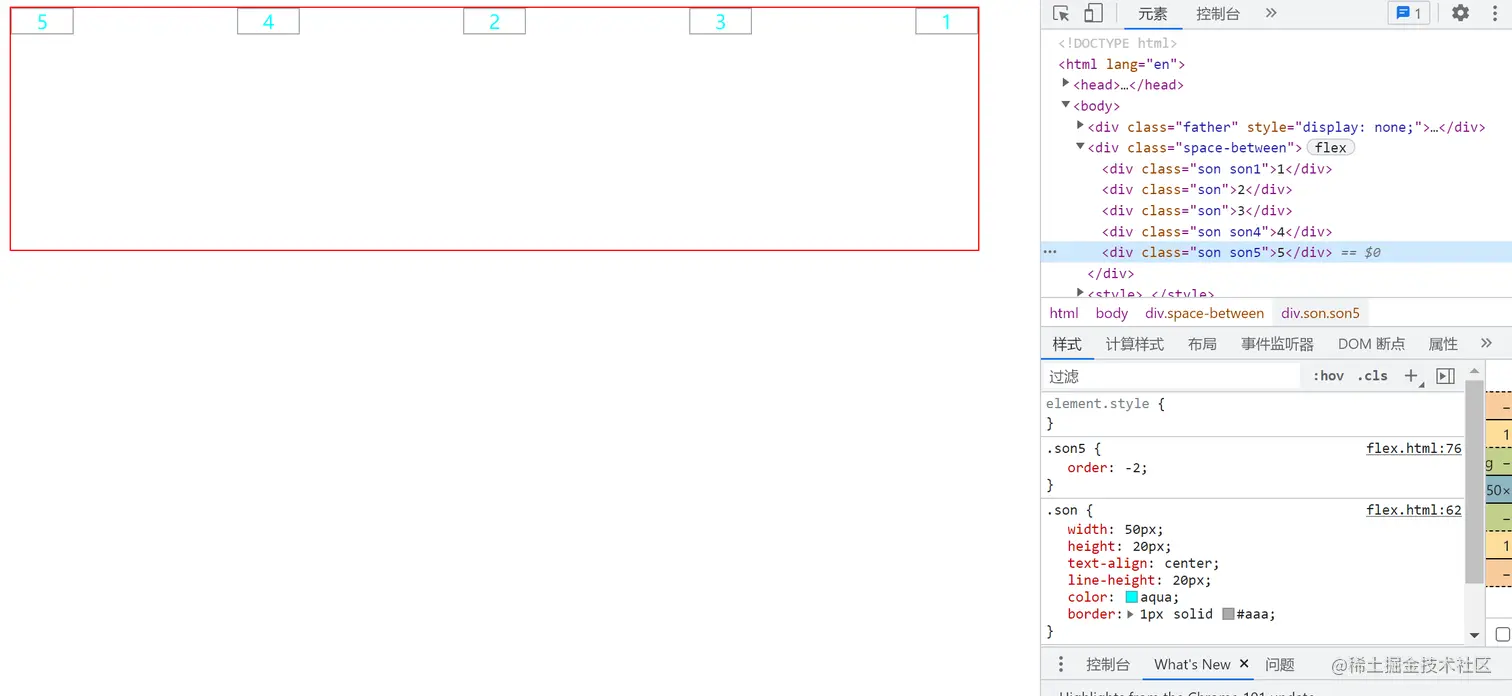
Task: Close the What's New tab
Action: coord(1244,664)
